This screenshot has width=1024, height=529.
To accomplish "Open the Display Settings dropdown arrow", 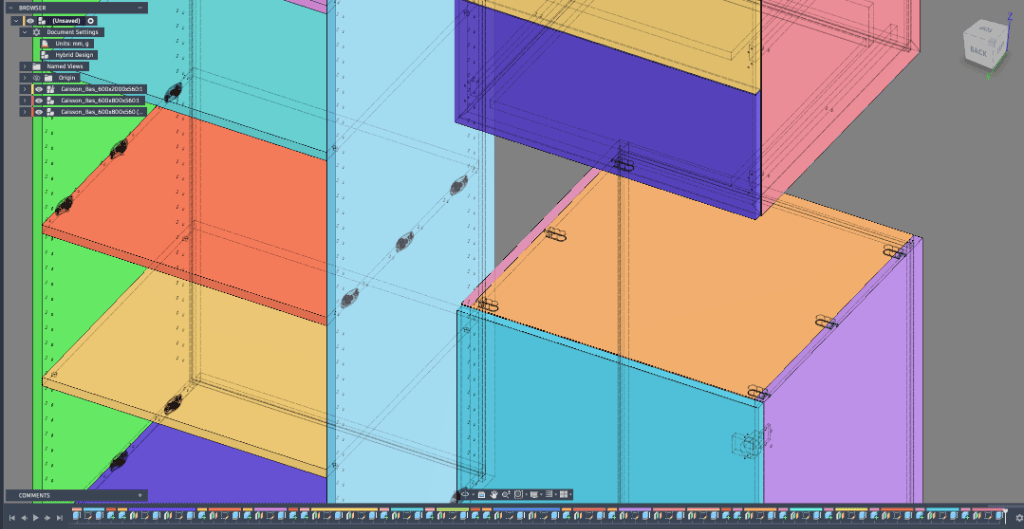I will pos(541,494).
